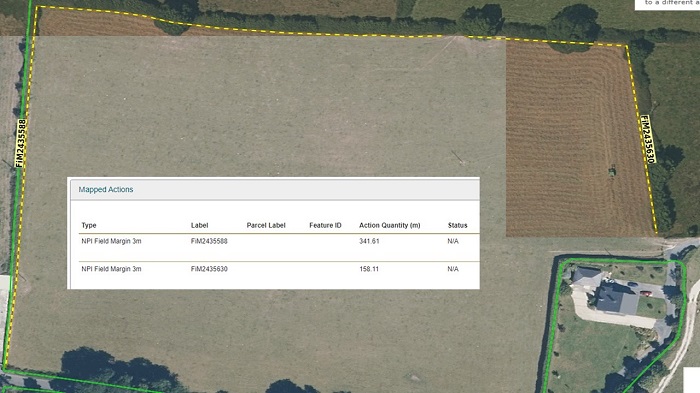Click label cell FiM2435588 in table
The image size is (700, 393).
(209, 241)
